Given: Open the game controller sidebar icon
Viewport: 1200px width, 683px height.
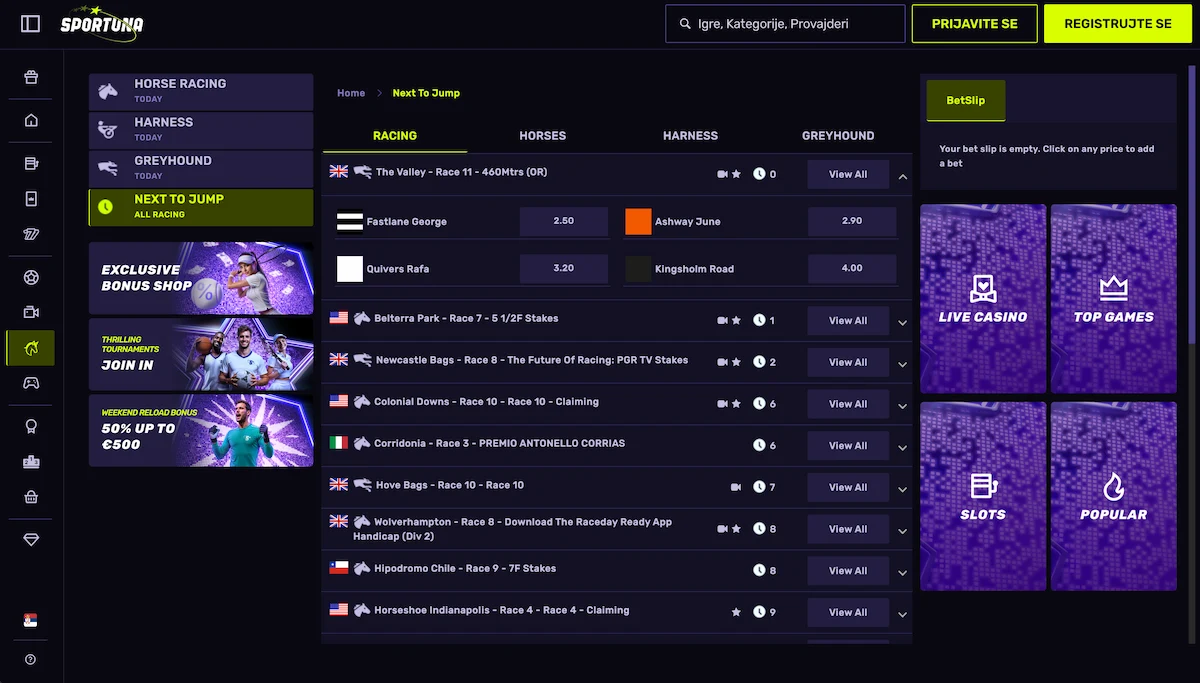Looking at the screenshot, I should coord(31,383).
